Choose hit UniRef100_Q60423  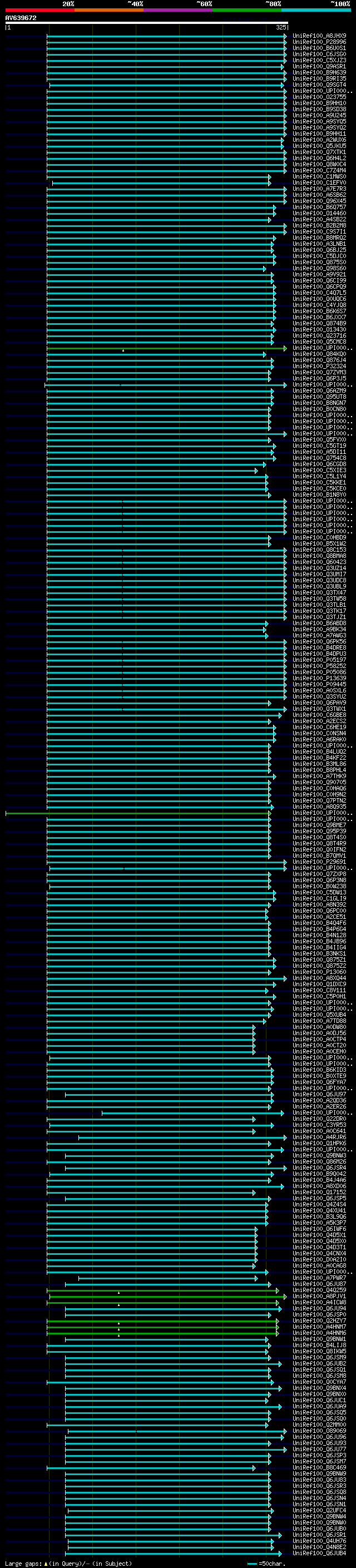[x=319, y=562]
